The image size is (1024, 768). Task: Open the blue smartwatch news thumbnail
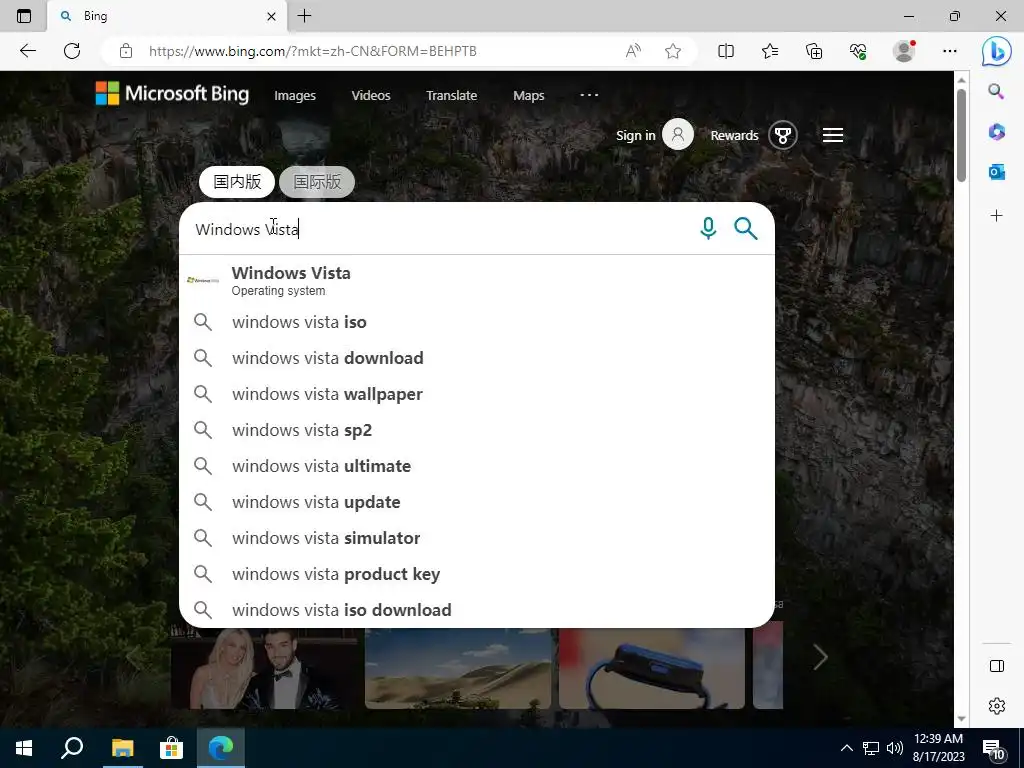652,668
